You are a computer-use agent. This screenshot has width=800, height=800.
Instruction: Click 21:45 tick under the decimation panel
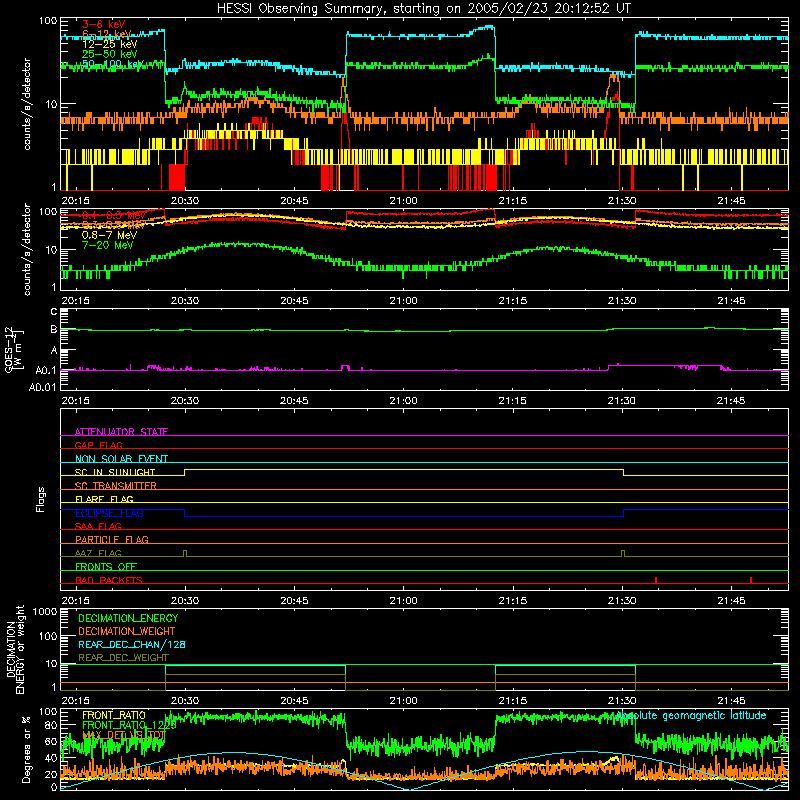point(731,701)
